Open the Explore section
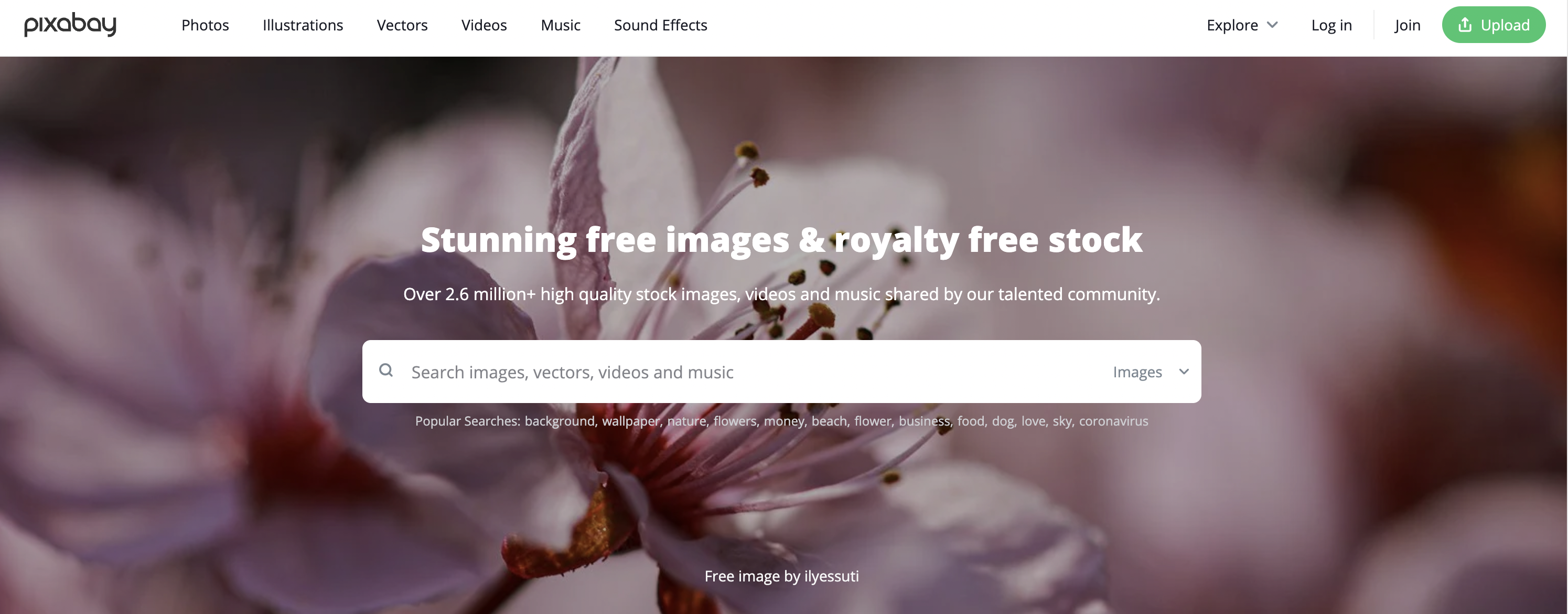This screenshot has width=1568, height=614. 1241,24
